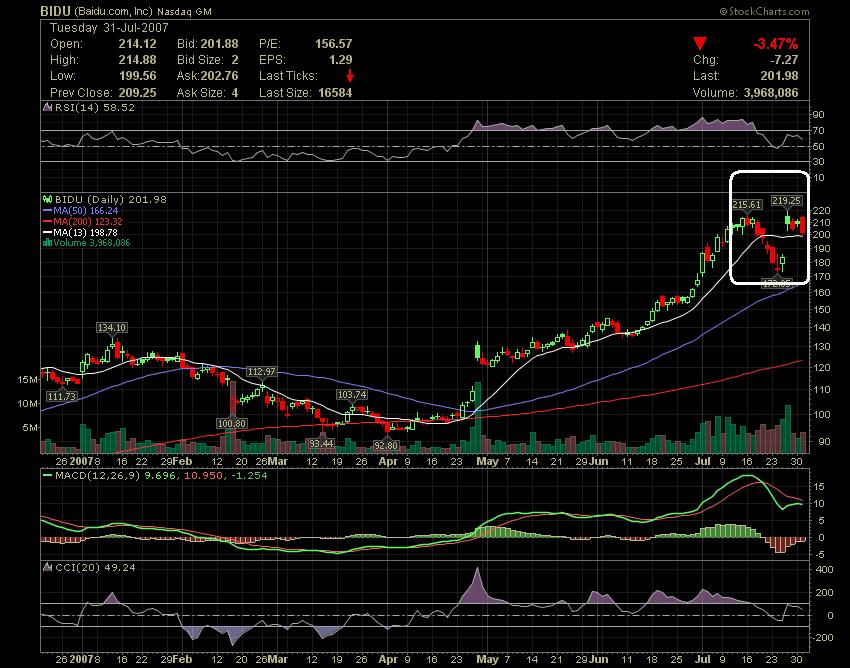850x668 pixels.
Task: Click the Chg value -7.27
Action: [x=784, y=60]
